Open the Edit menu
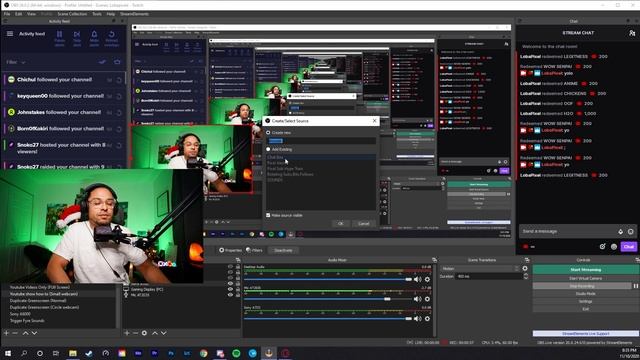 pos(19,14)
